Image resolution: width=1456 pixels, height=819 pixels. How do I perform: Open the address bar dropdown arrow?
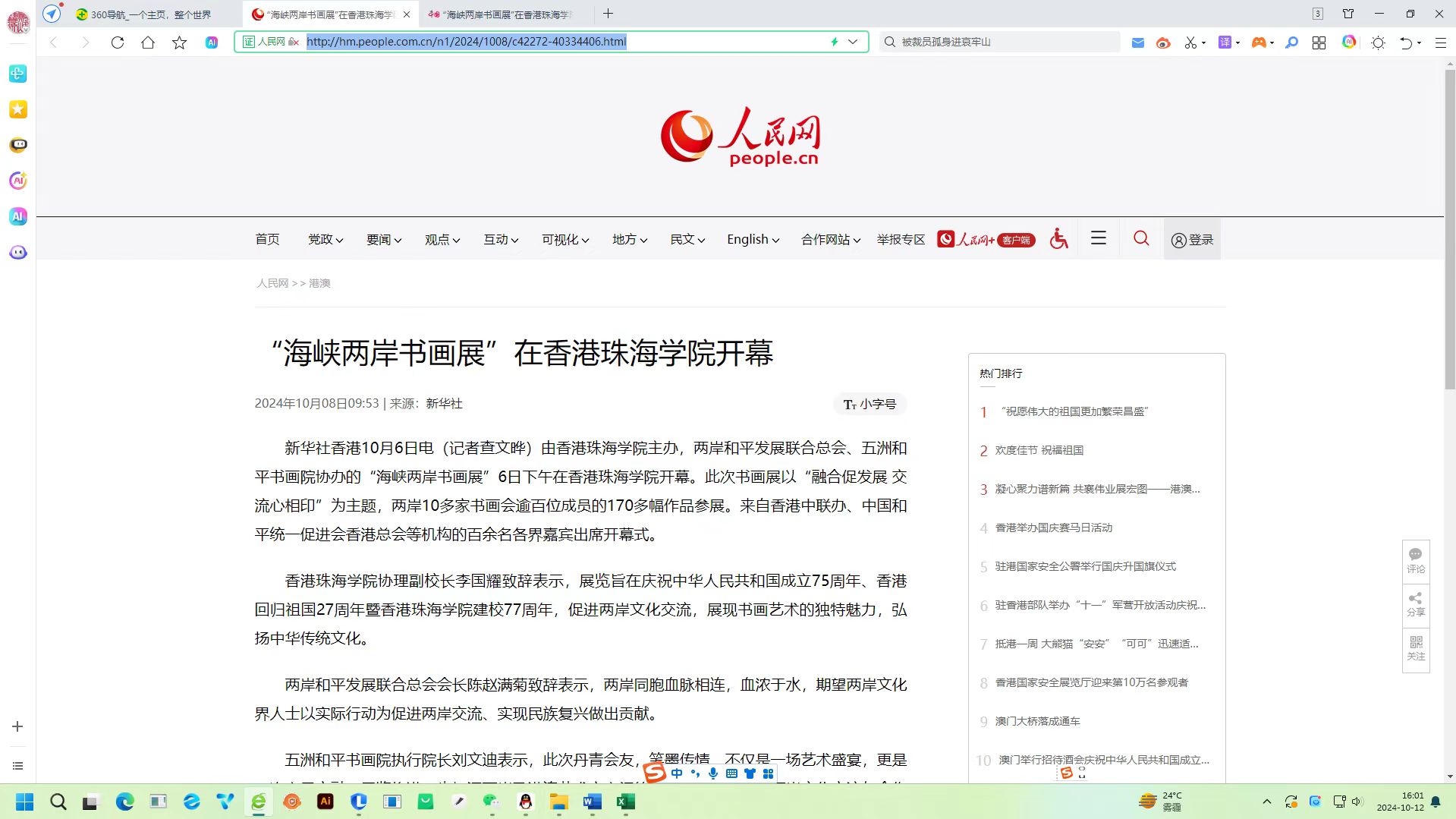pos(853,42)
